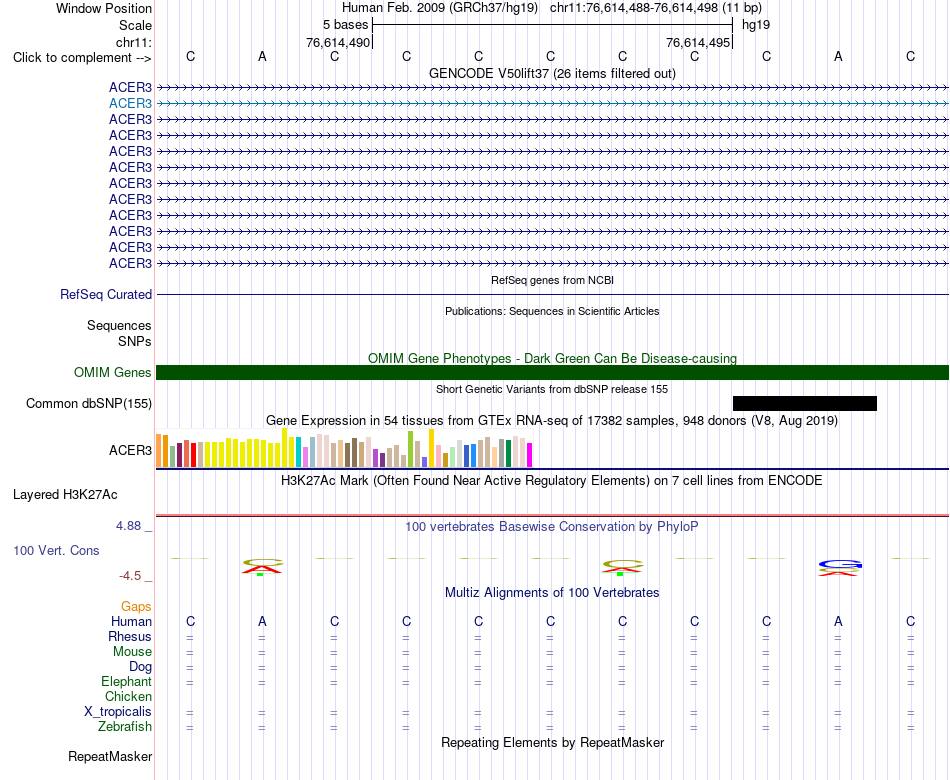
Task: Select the Rhesus alignment row label
Action: (x=130, y=636)
